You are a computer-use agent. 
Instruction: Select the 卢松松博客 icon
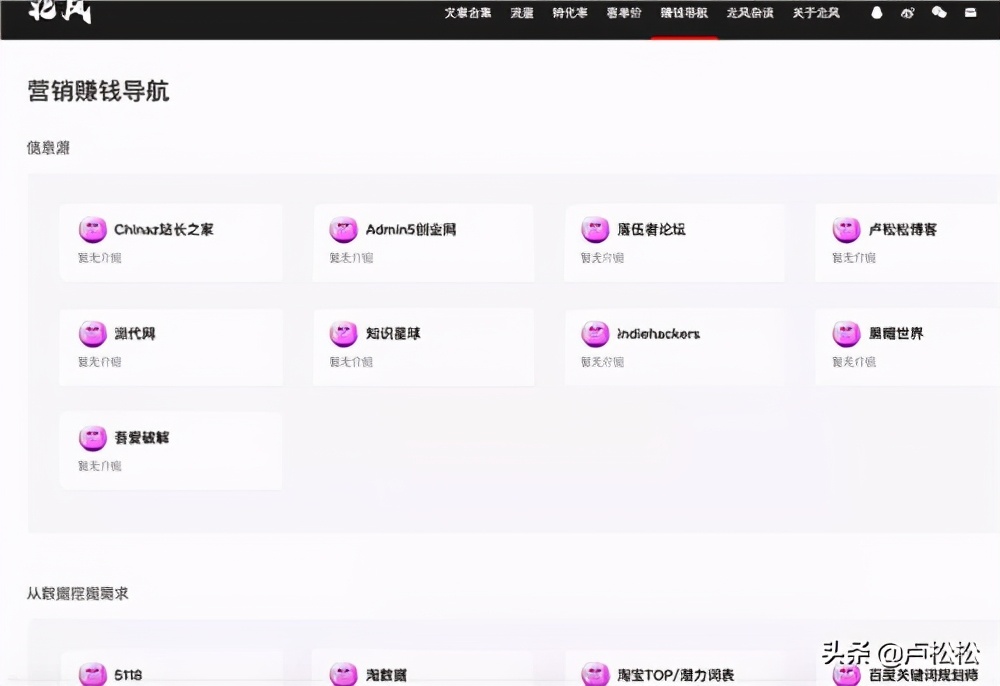pyautogui.click(x=847, y=229)
